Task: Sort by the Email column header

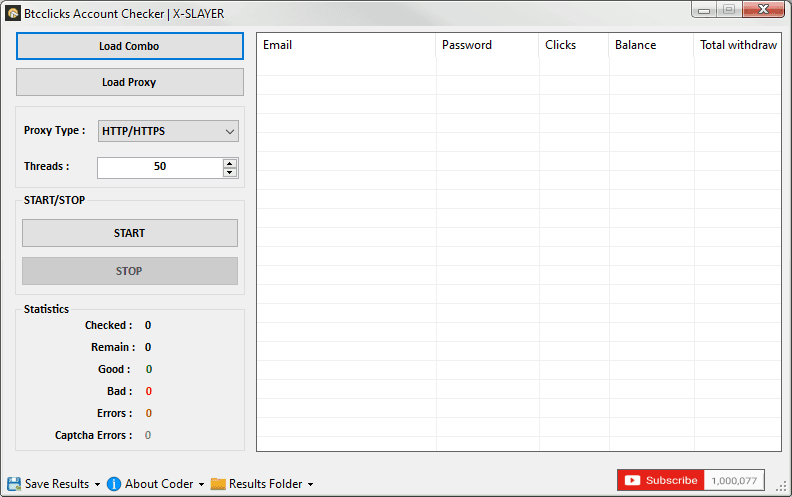Action: click(346, 45)
